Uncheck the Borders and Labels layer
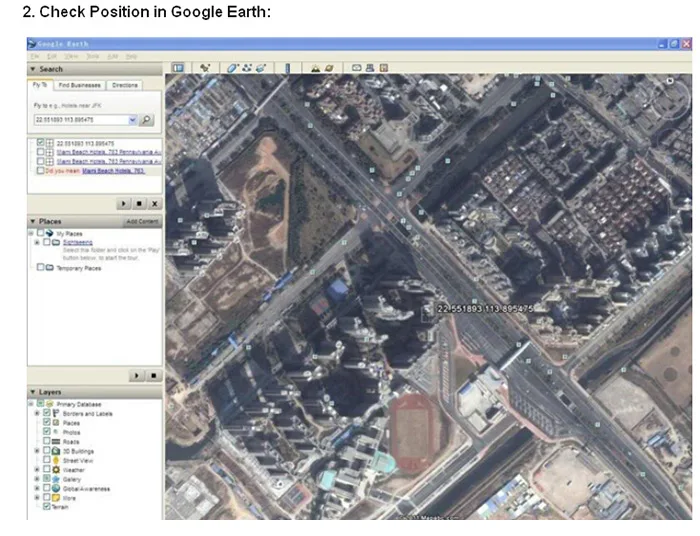 (46, 413)
